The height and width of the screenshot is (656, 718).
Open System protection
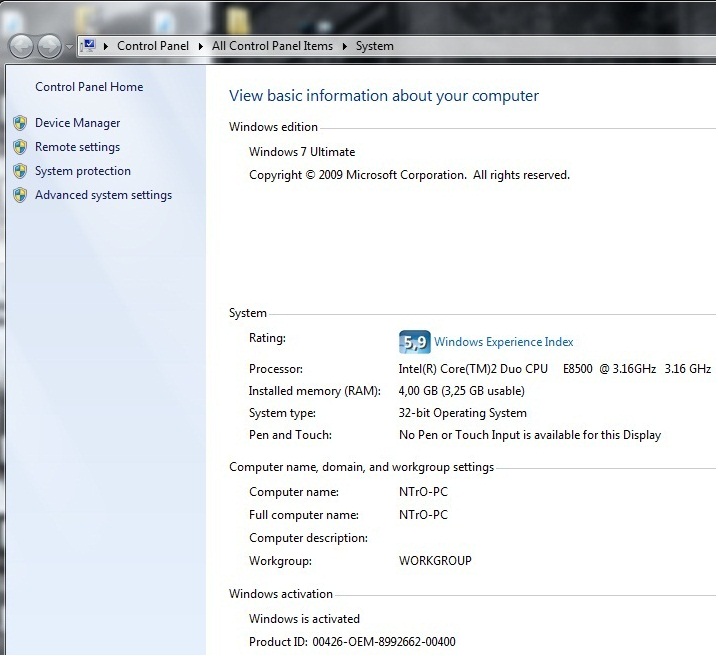[x=83, y=171]
